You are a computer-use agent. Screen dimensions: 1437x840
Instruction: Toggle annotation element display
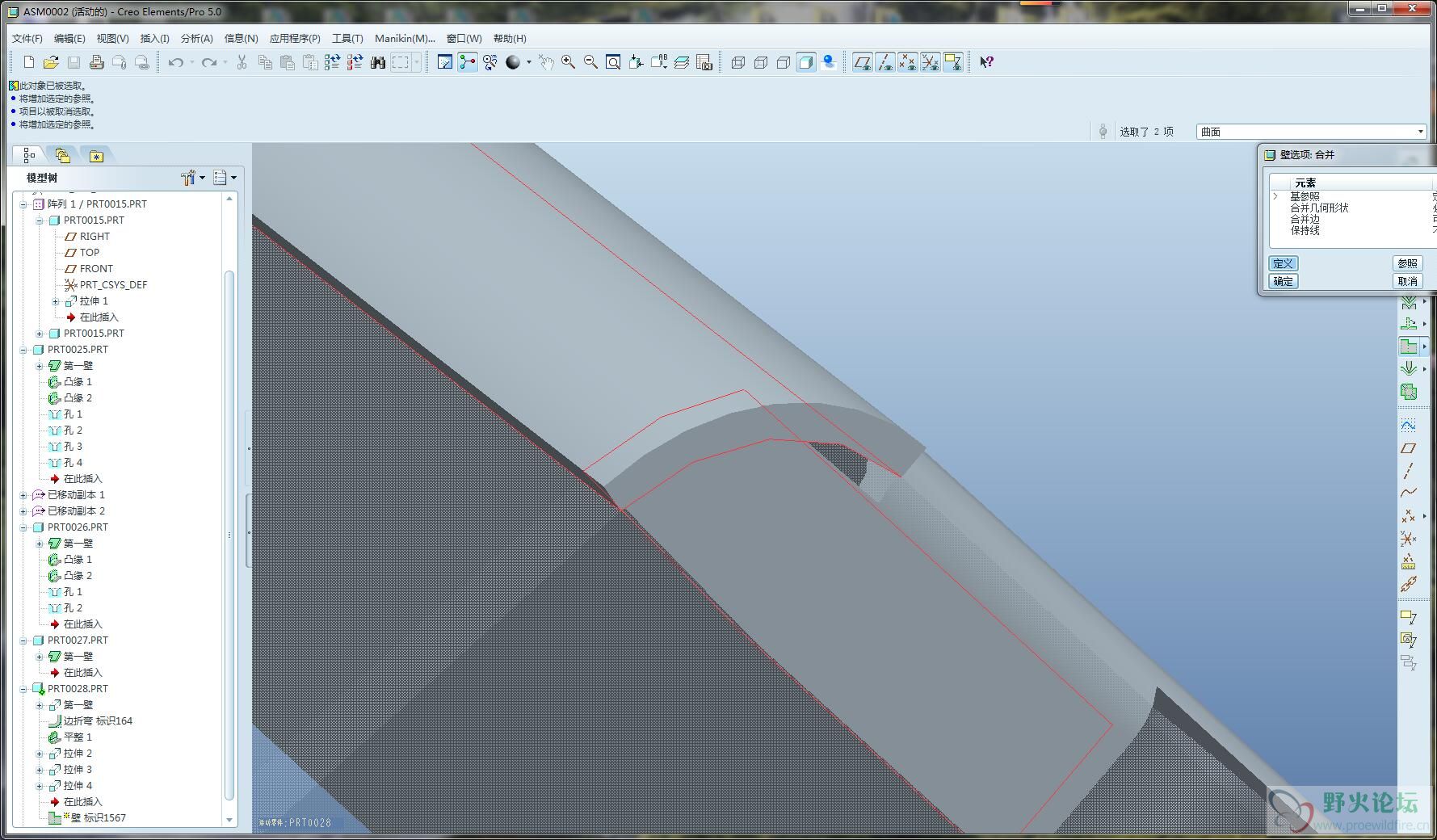[953, 62]
